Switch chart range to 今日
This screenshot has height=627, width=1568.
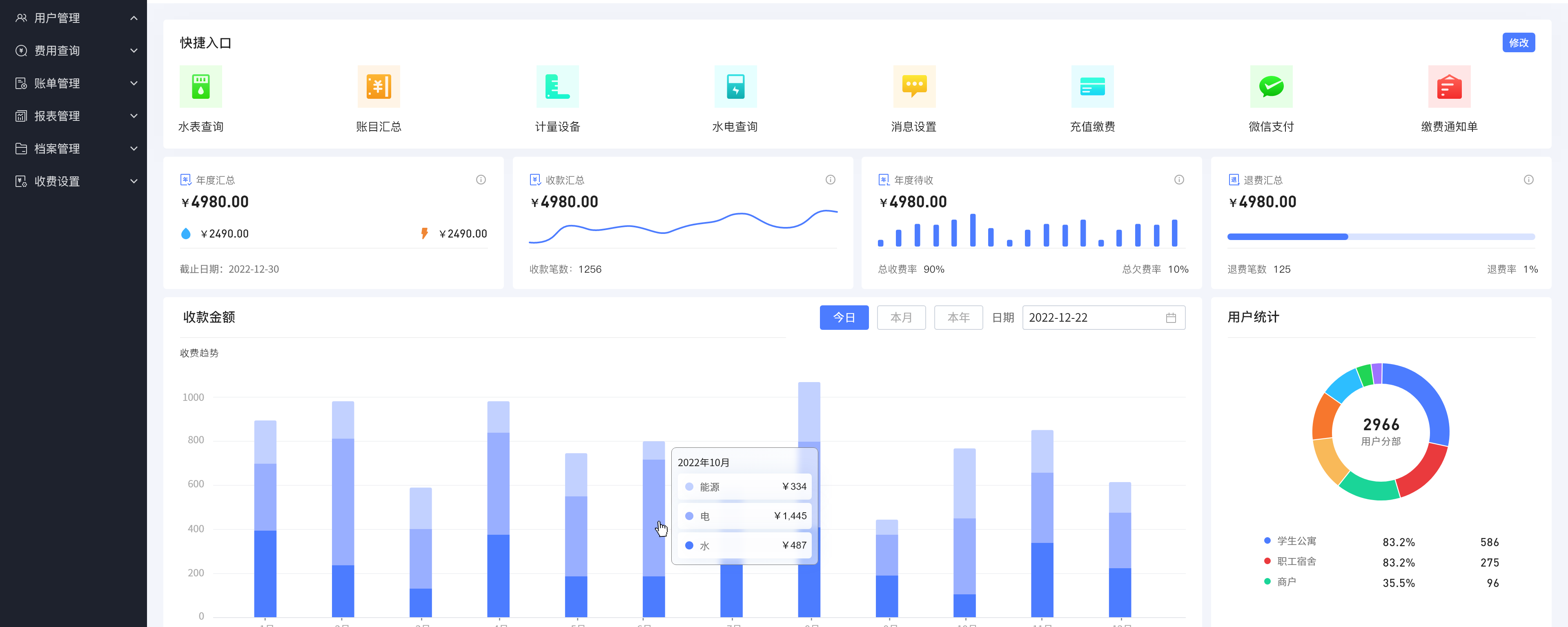coord(844,318)
